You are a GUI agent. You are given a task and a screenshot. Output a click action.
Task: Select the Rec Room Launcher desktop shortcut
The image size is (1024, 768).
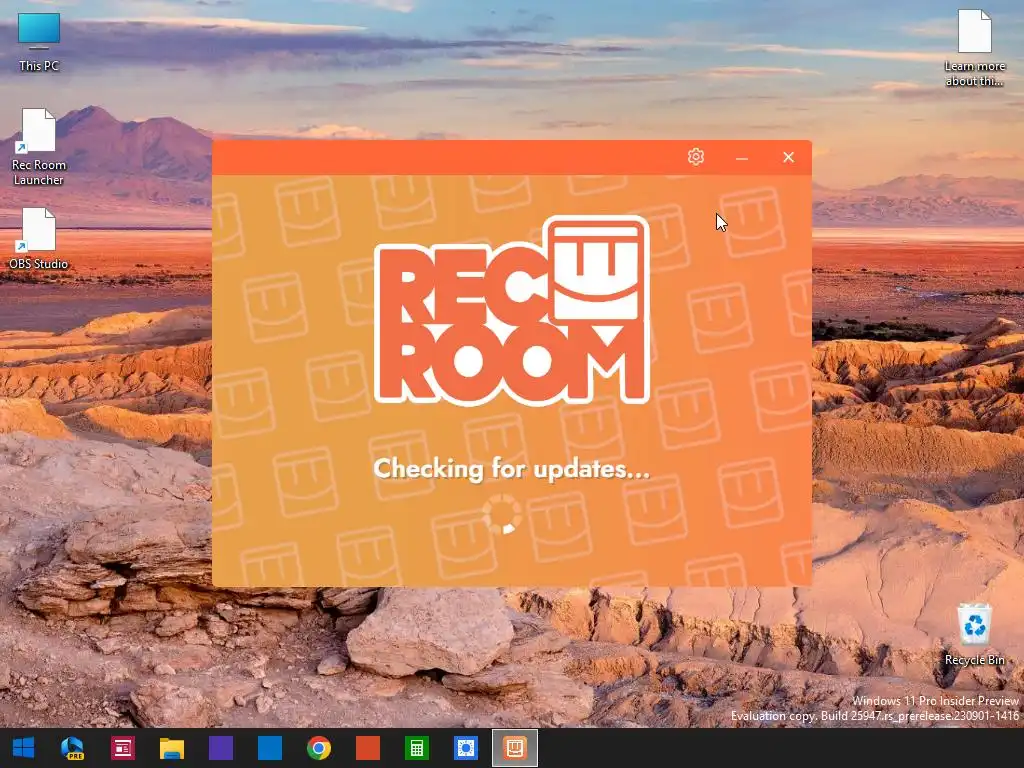39,147
